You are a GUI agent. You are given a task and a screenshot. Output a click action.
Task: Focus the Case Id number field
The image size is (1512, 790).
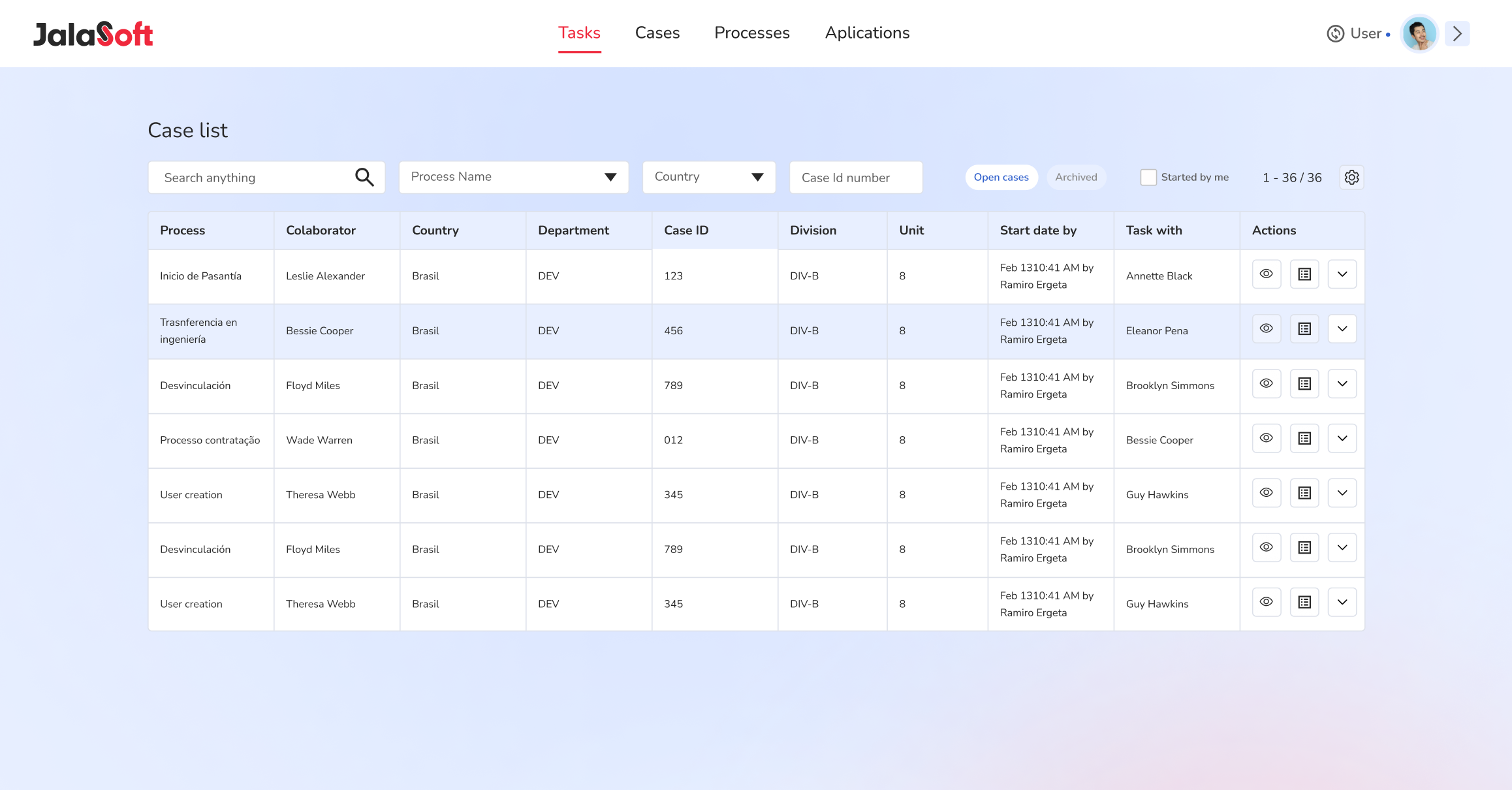856,178
